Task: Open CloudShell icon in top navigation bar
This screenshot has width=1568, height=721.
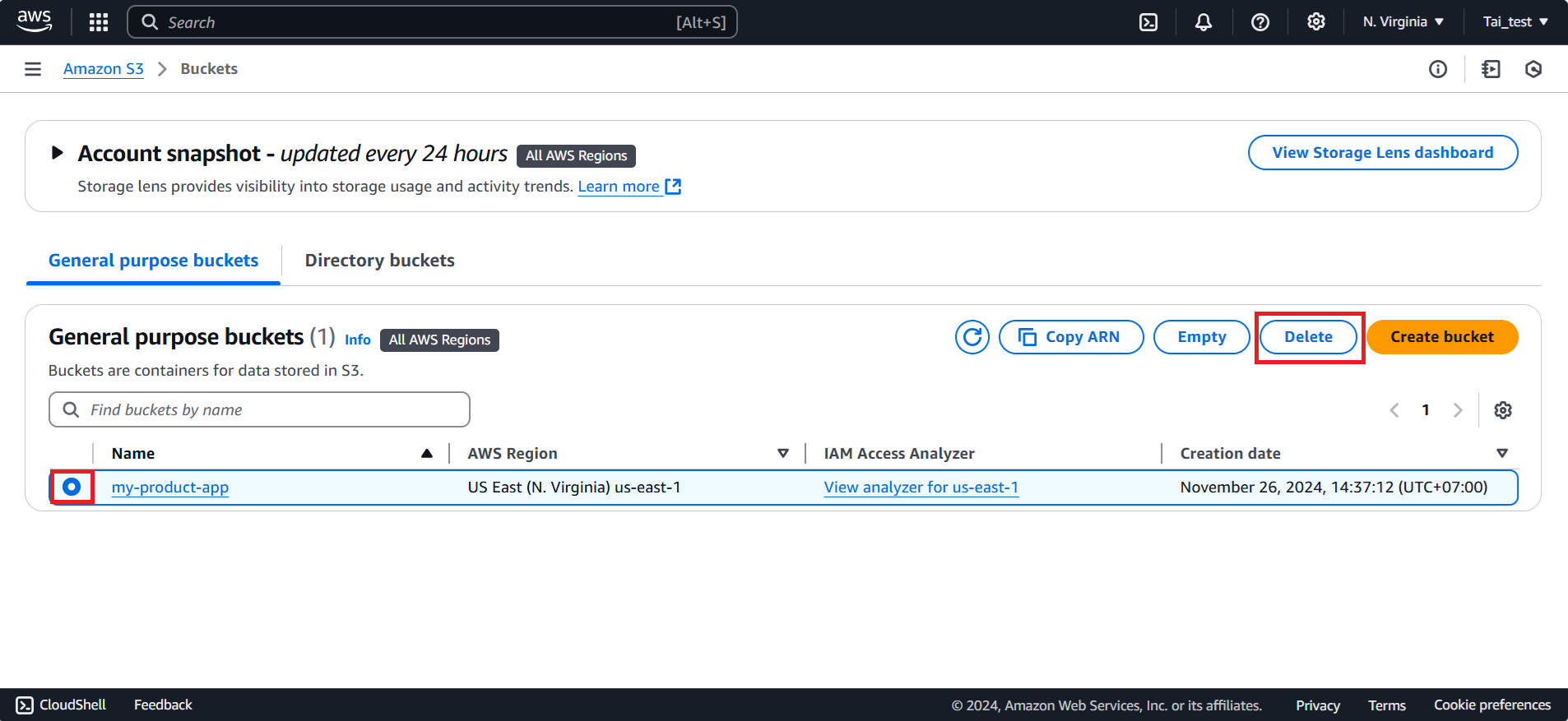Action: 1148,22
